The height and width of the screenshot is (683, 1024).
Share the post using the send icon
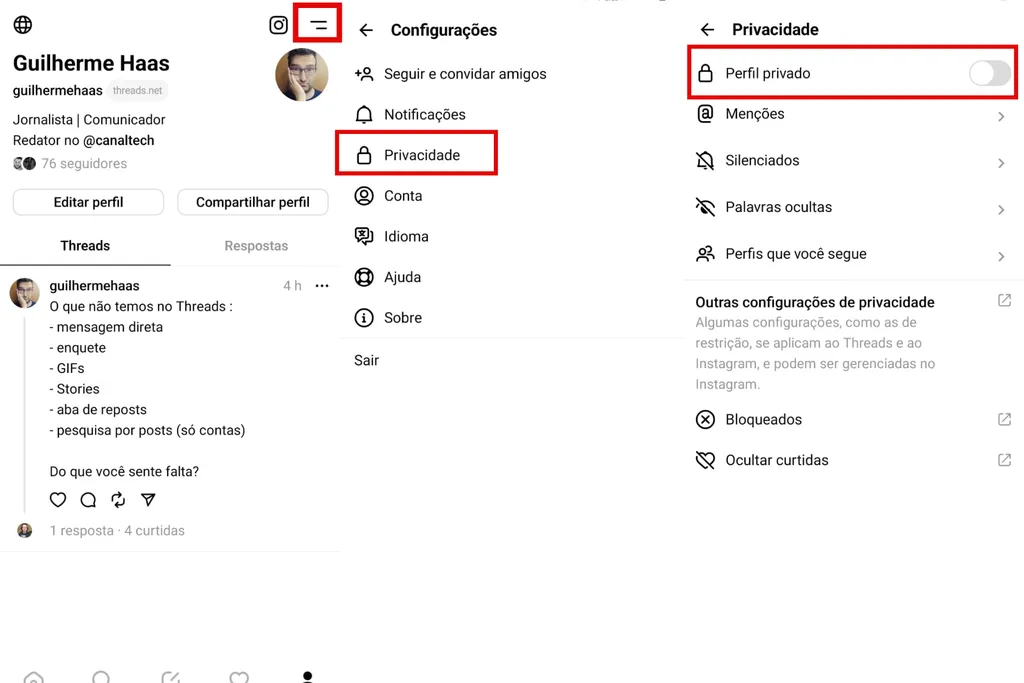[x=148, y=500]
